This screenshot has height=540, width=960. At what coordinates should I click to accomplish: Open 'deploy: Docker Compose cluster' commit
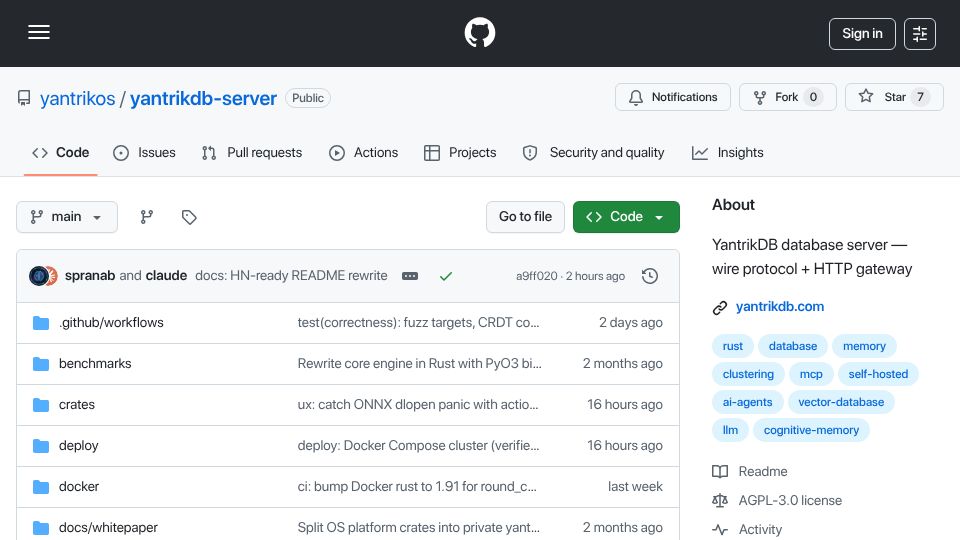tap(418, 446)
